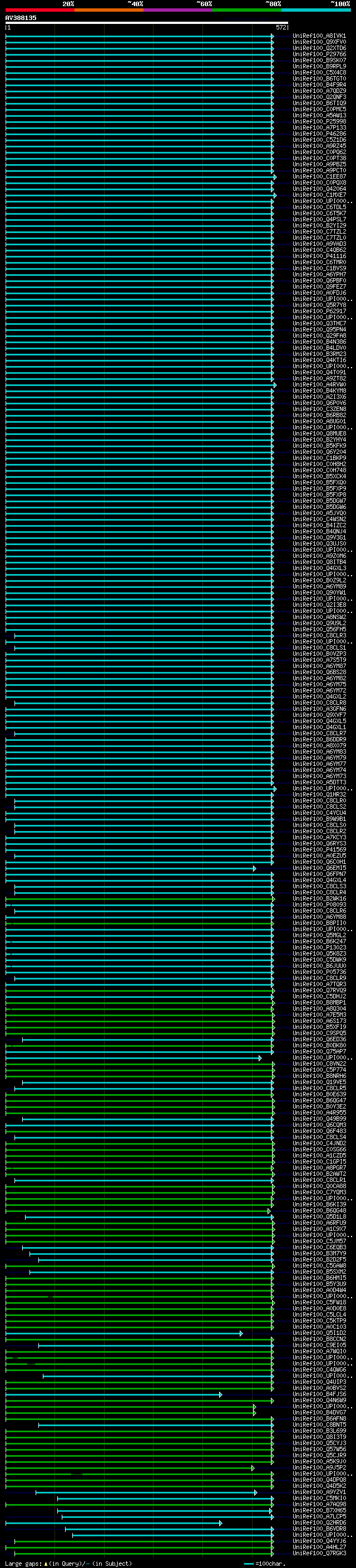Click UniRef100_Q4PSL7 hit name
The height and width of the screenshot is (1568, 356).
point(319,219)
